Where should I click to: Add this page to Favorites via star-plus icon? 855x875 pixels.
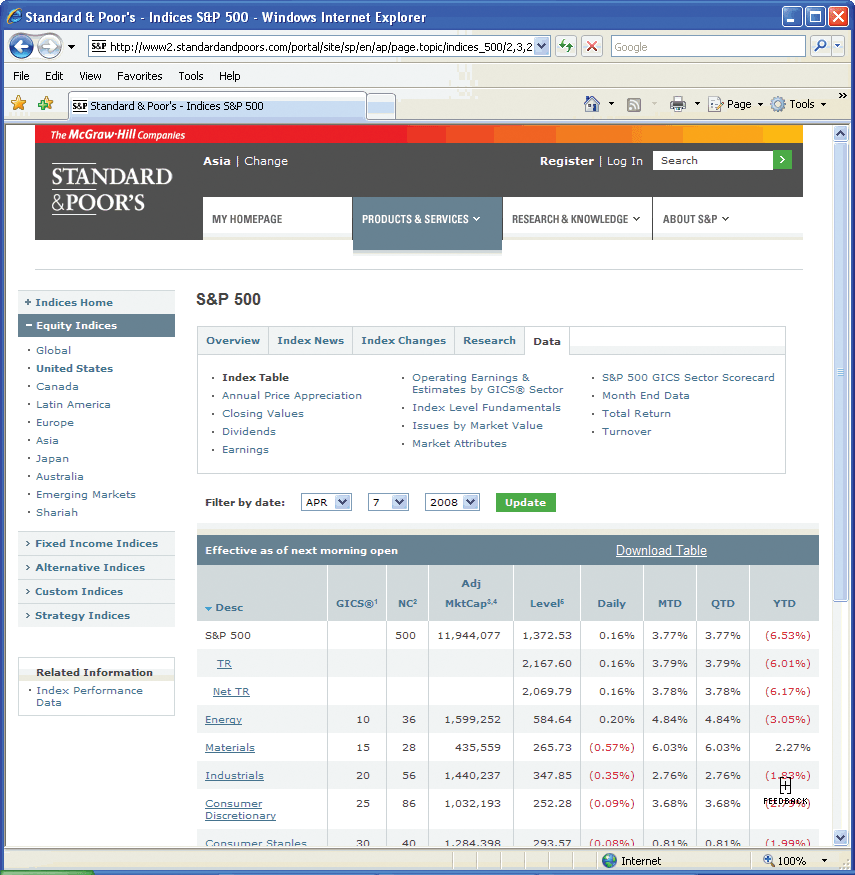[x=44, y=103]
